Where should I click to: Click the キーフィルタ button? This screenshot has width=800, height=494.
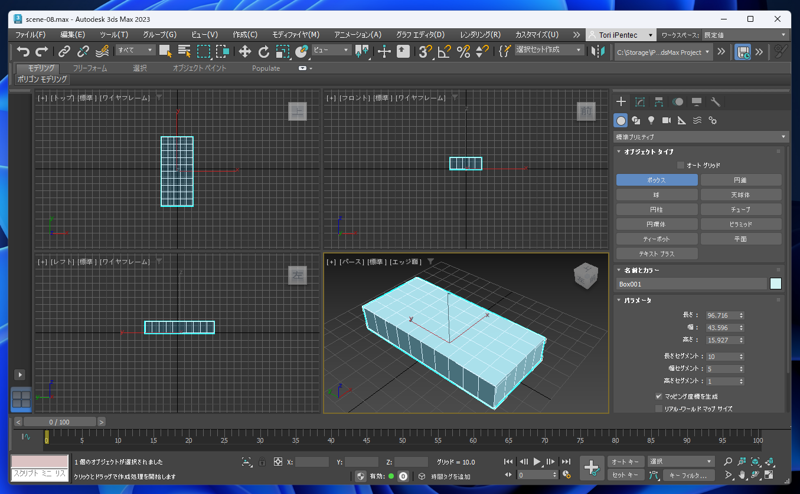click(x=688, y=475)
